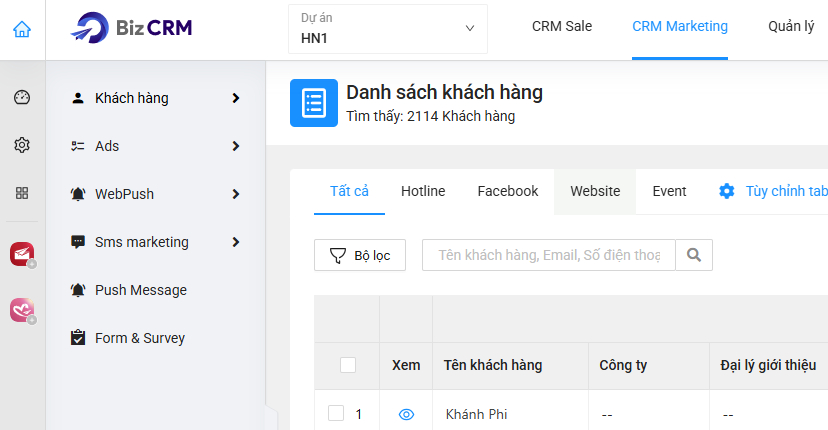Tick the select-all header checkbox

click(348, 365)
